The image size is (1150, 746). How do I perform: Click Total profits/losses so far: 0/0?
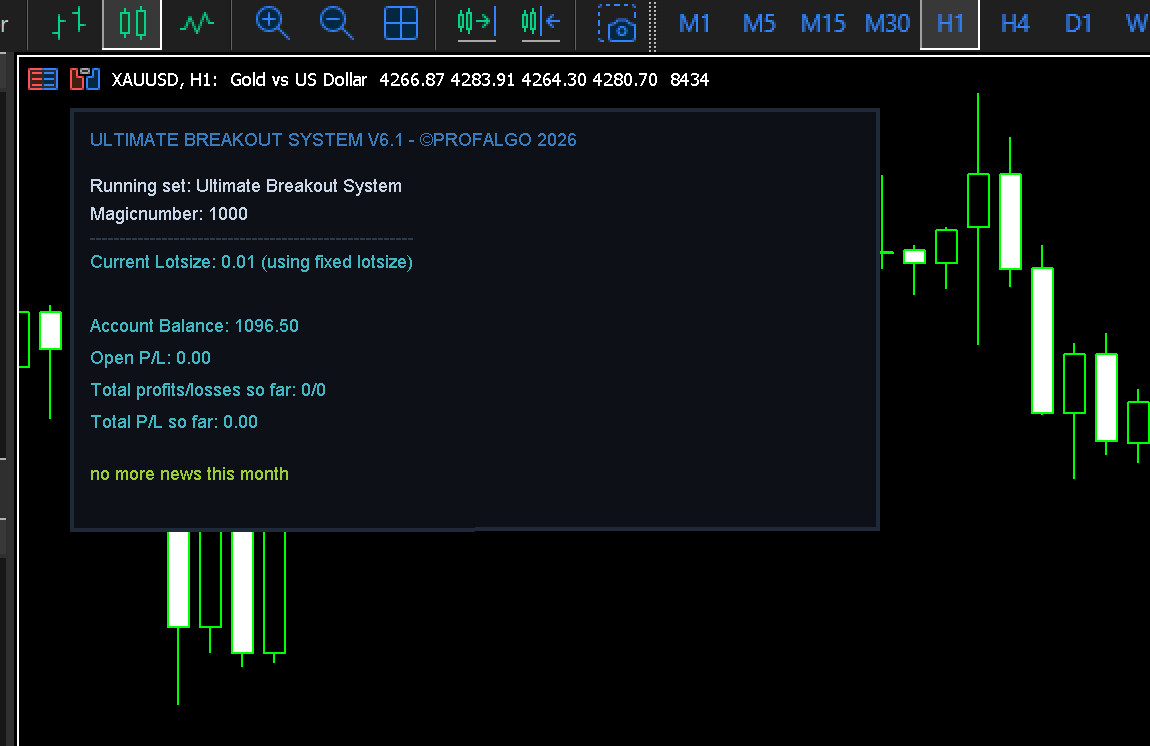208,390
